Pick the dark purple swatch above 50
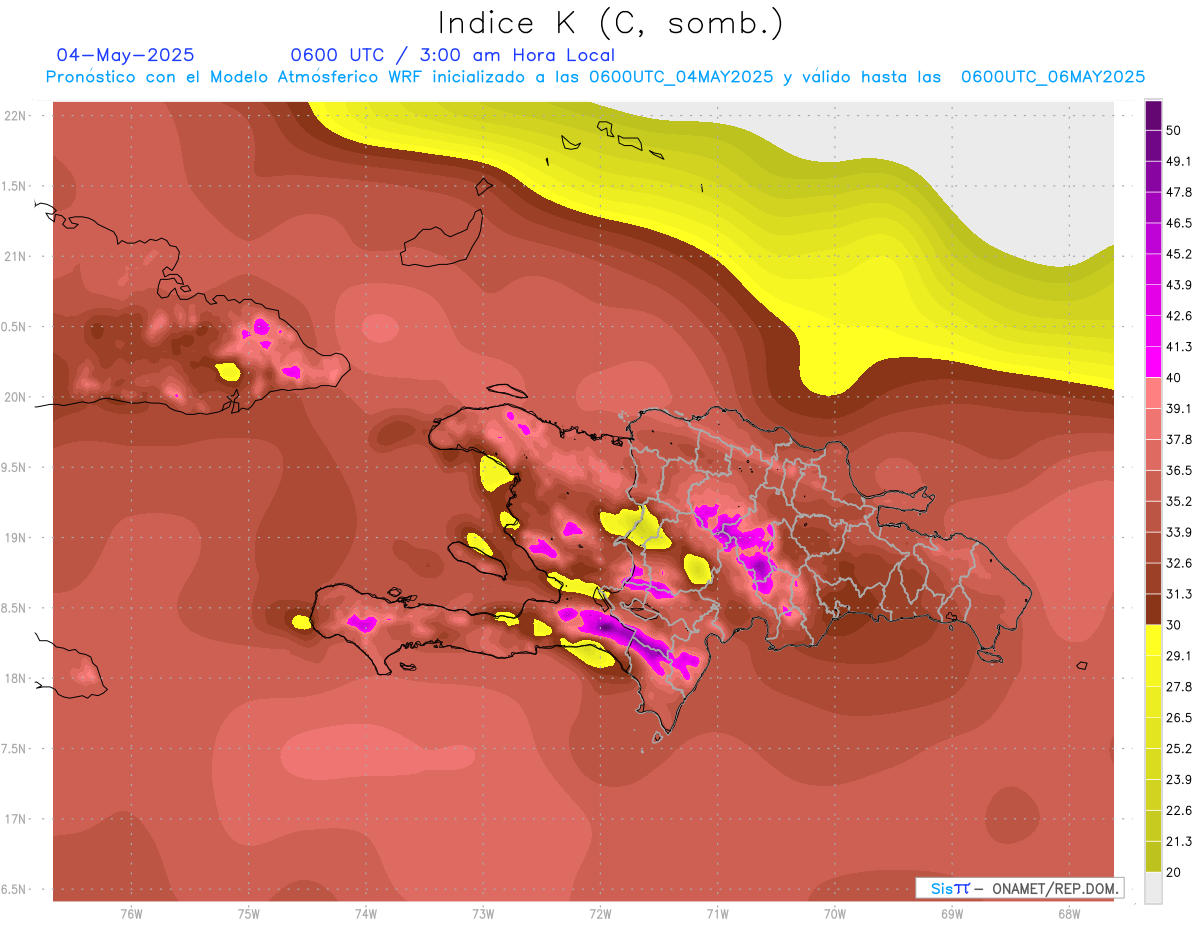 (x=1153, y=115)
